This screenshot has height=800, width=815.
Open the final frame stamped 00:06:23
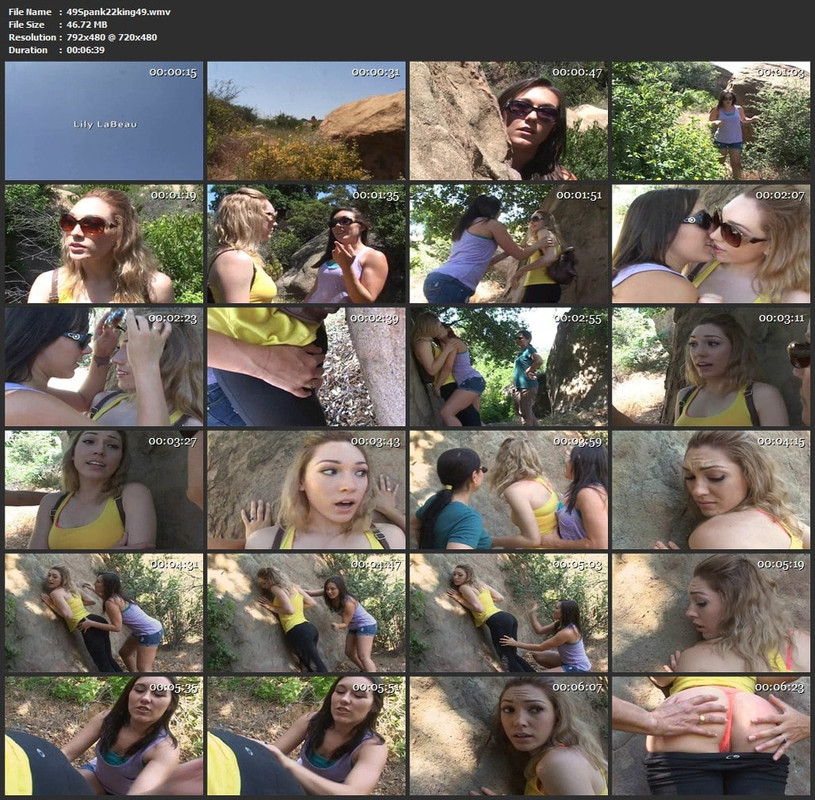click(x=711, y=736)
